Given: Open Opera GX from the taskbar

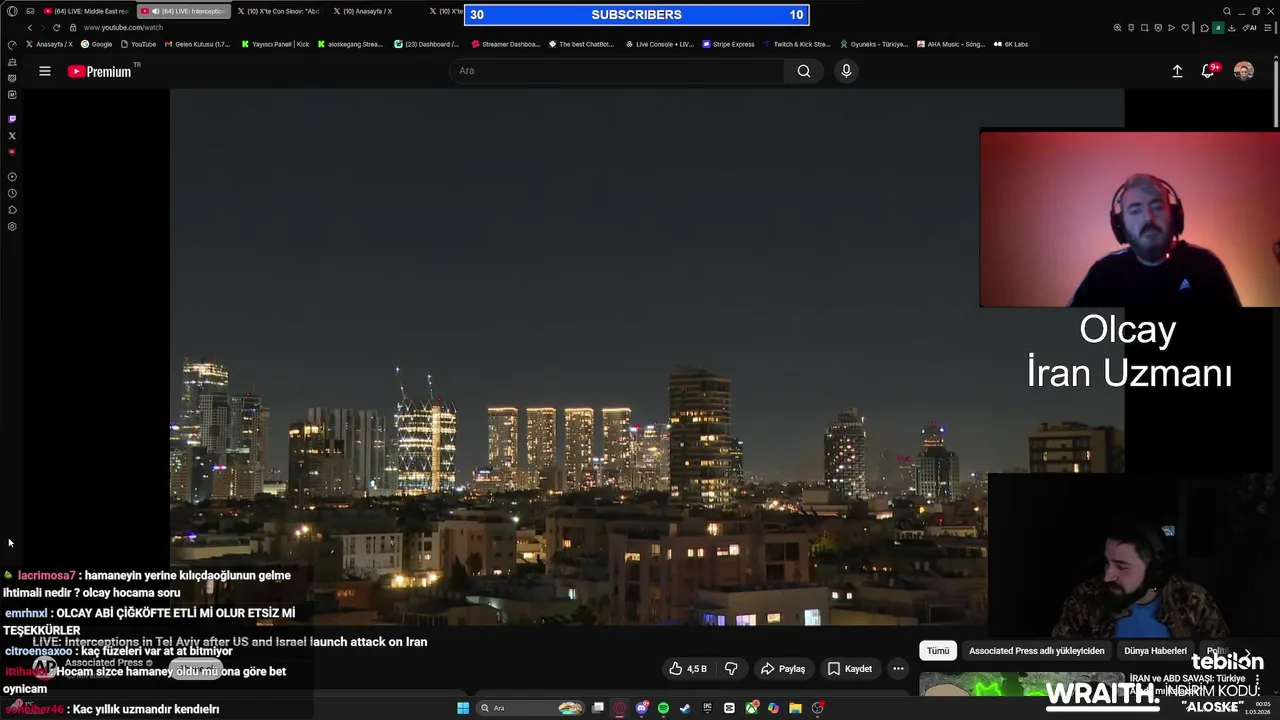Looking at the screenshot, I should coord(620,708).
